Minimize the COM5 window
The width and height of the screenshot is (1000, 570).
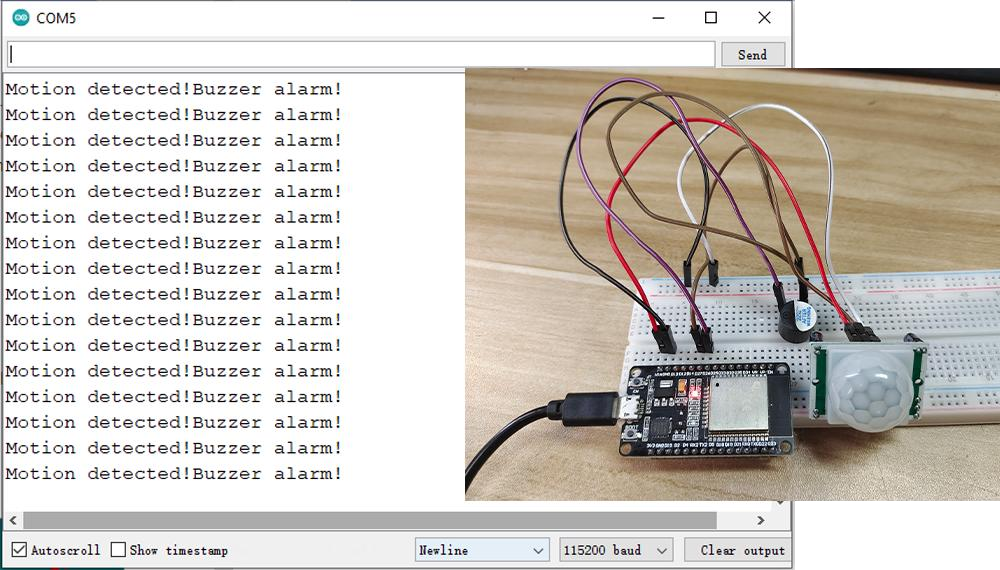pyautogui.click(x=659, y=18)
